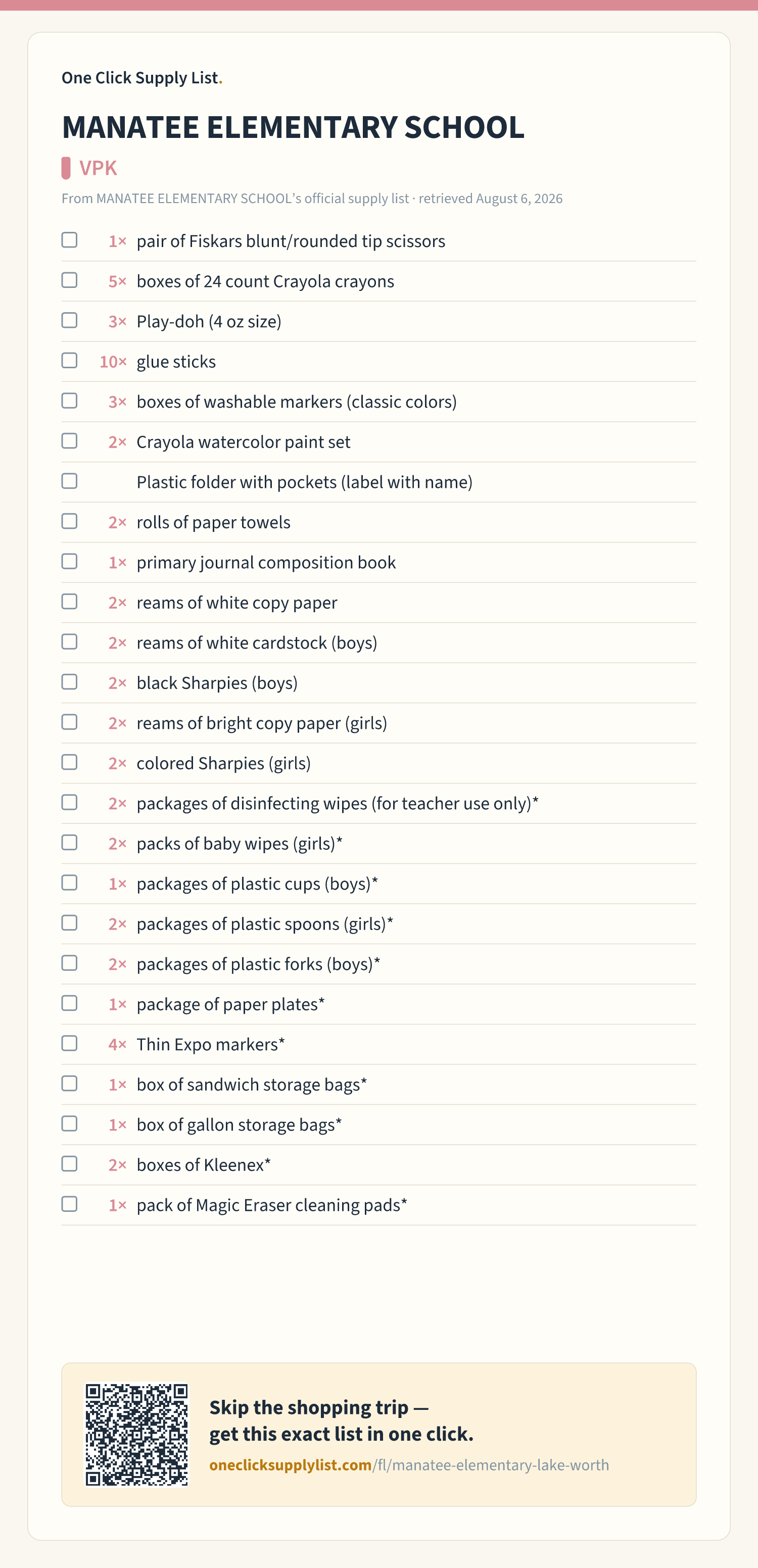Click the QR code image
This screenshot has height=1568, width=758.
click(x=136, y=1435)
